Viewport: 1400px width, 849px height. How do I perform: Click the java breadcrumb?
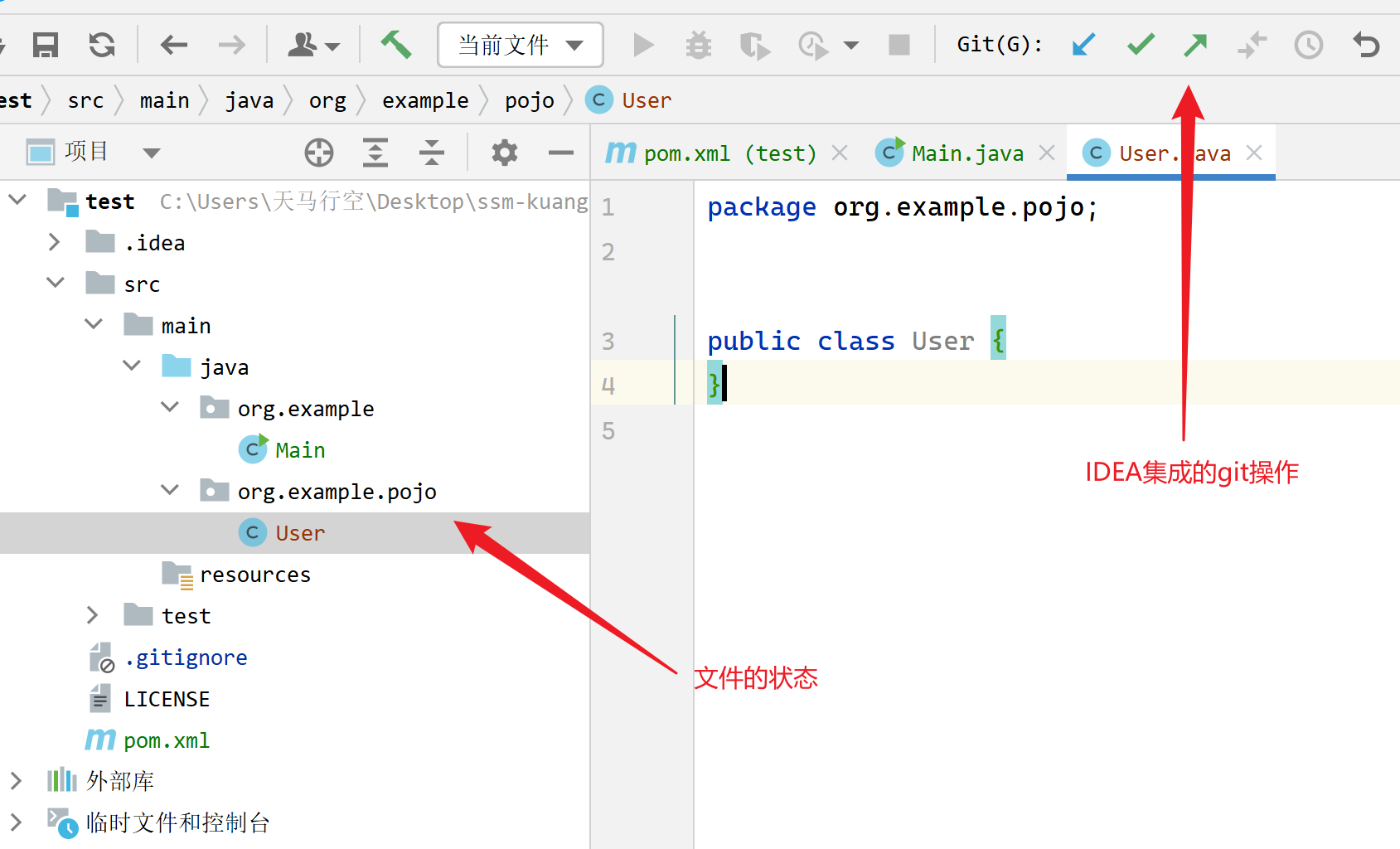point(249,100)
